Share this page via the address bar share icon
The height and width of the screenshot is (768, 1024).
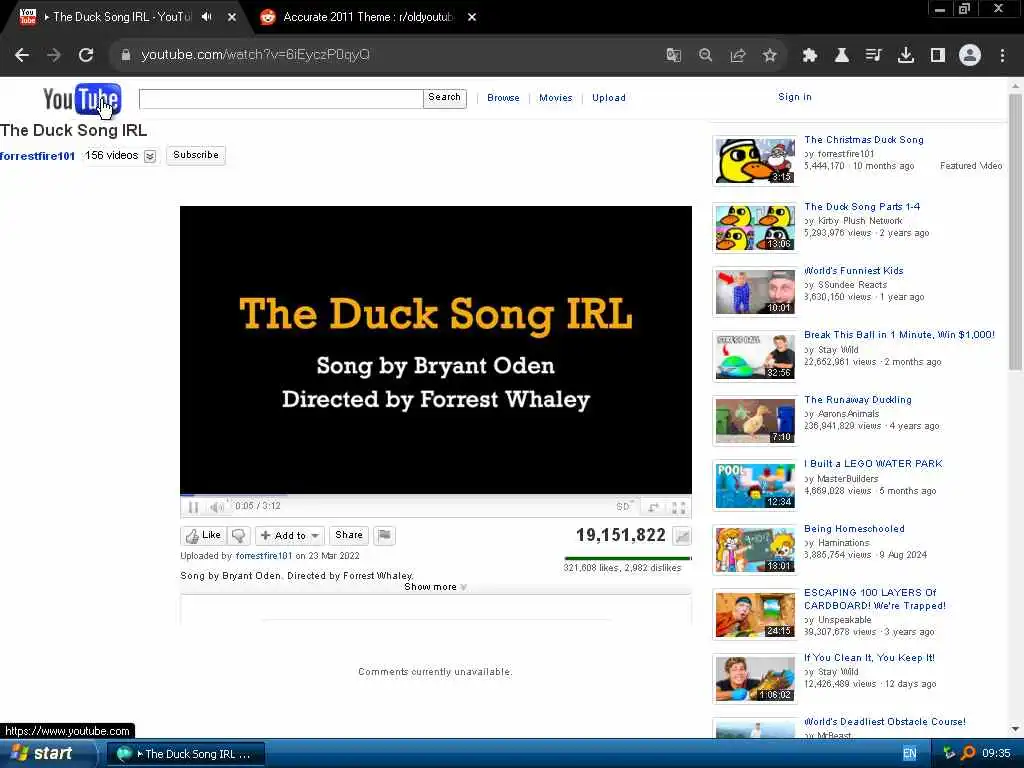click(x=738, y=55)
